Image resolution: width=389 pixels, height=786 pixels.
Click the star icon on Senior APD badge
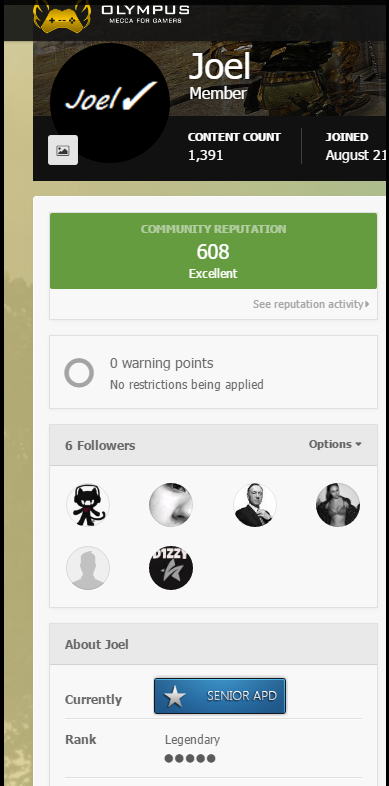(175, 696)
